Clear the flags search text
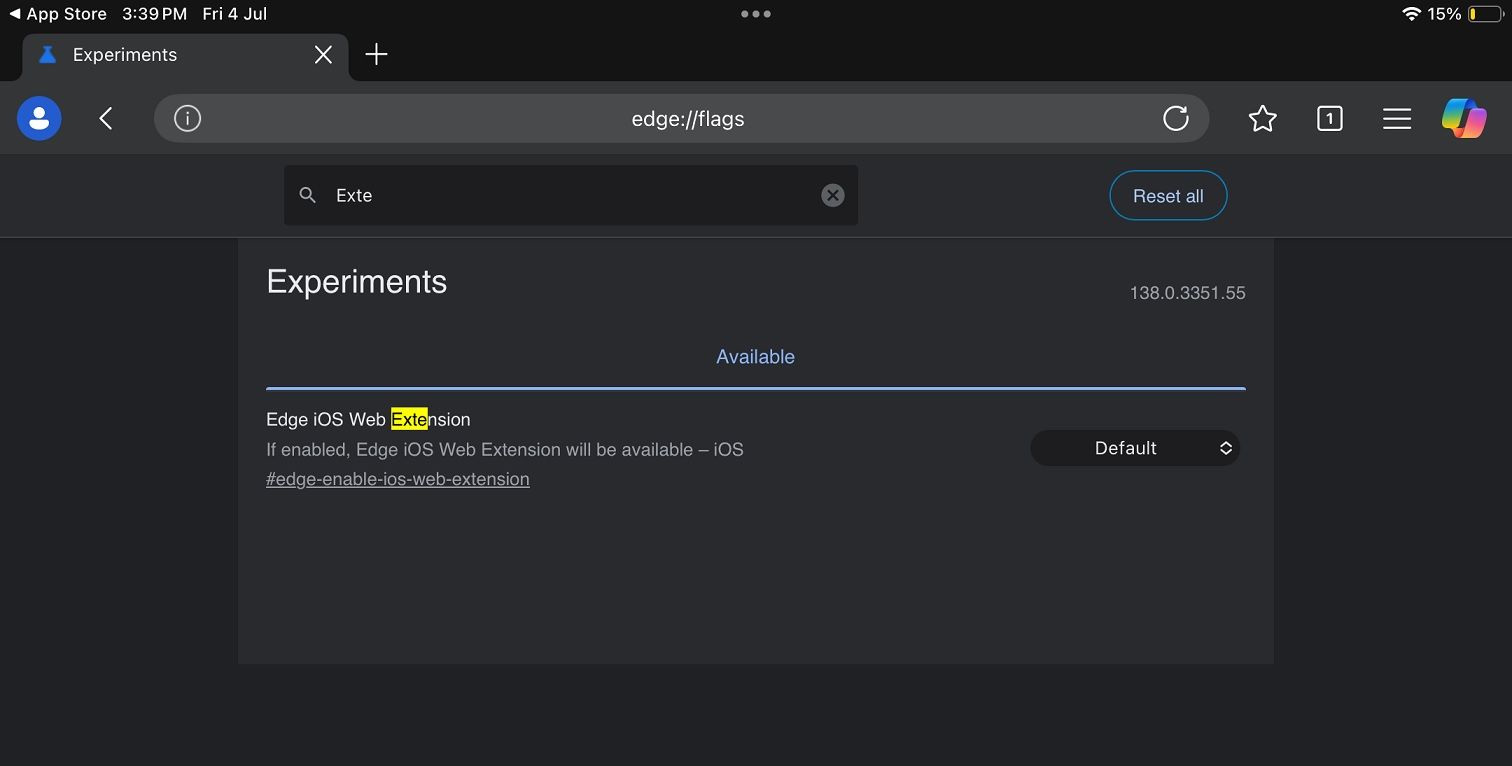1512x766 pixels. tap(832, 196)
